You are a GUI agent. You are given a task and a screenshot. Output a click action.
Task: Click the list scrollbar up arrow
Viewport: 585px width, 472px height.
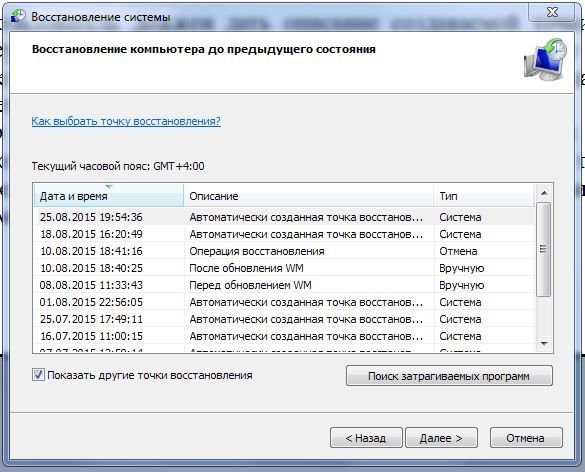point(544,193)
